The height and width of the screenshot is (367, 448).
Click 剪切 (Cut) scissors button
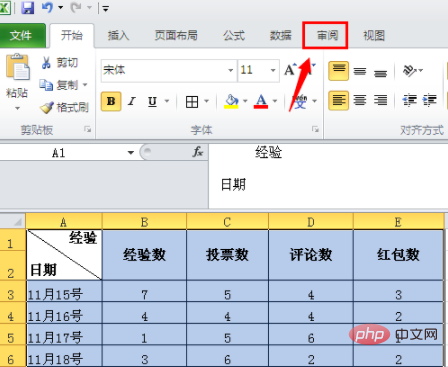pyautogui.click(x=59, y=62)
